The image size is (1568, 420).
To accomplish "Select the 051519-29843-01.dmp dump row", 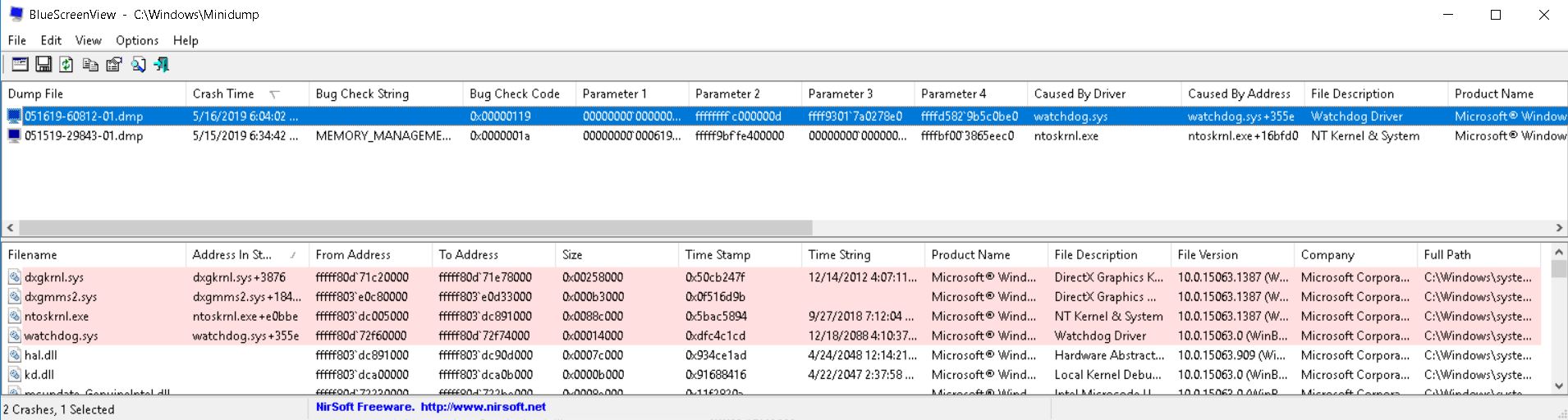I will (x=84, y=136).
